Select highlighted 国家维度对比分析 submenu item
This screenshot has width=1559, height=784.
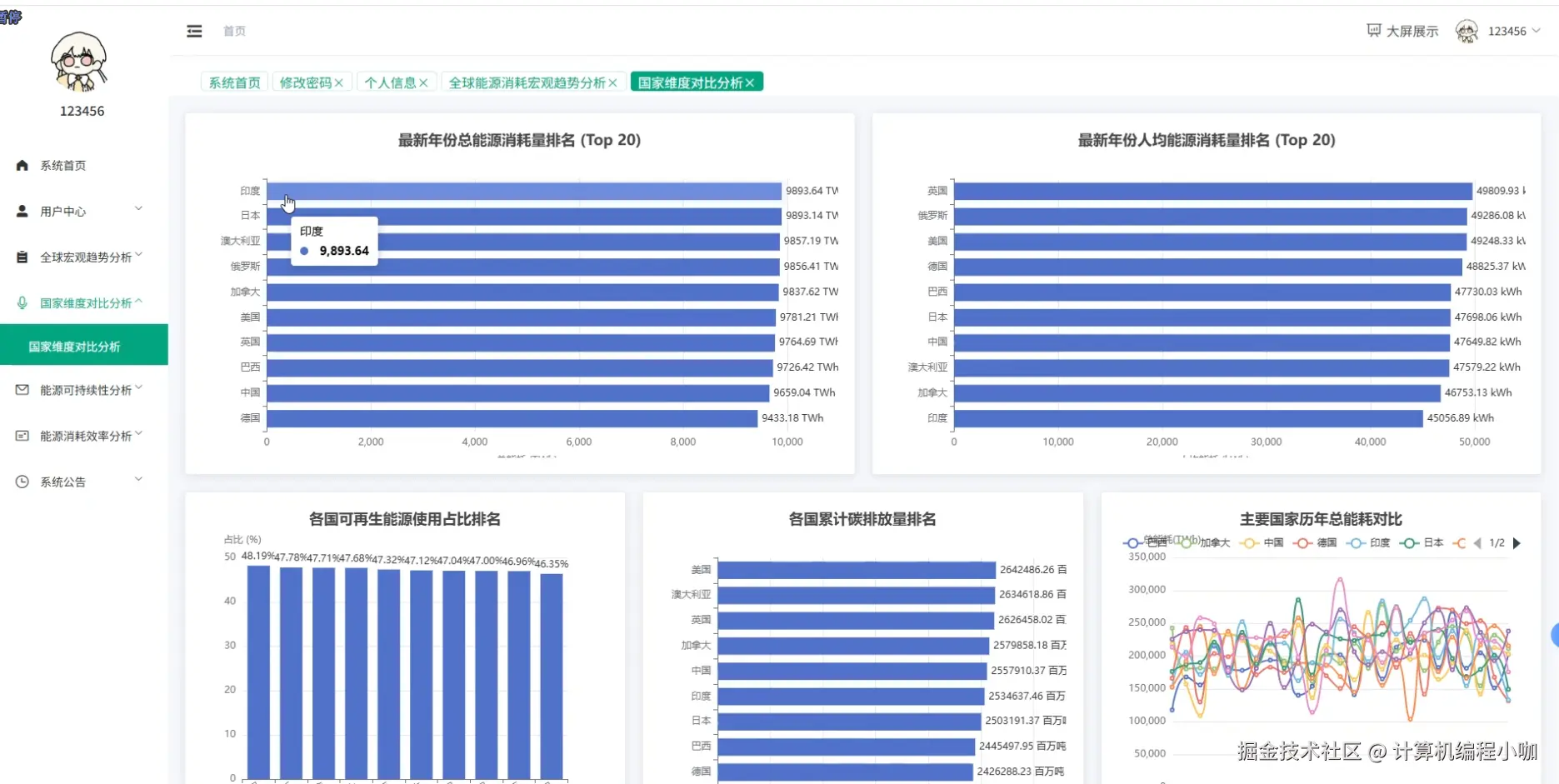[83, 345]
